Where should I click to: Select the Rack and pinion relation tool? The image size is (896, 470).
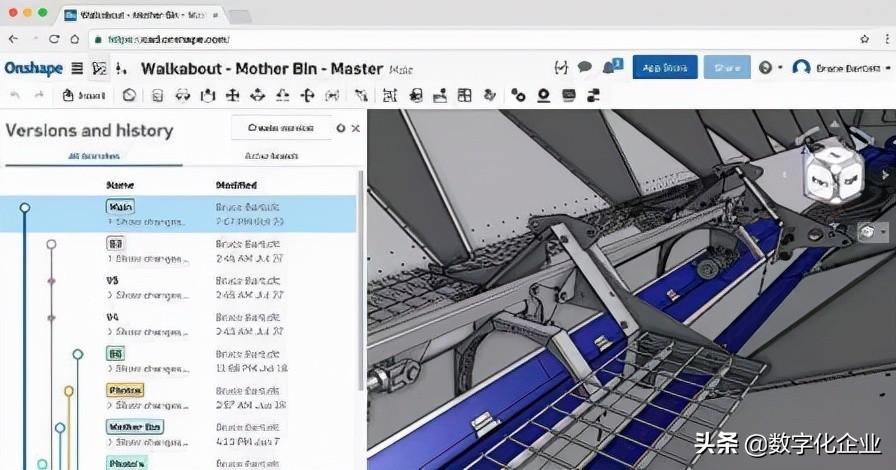tap(543, 95)
